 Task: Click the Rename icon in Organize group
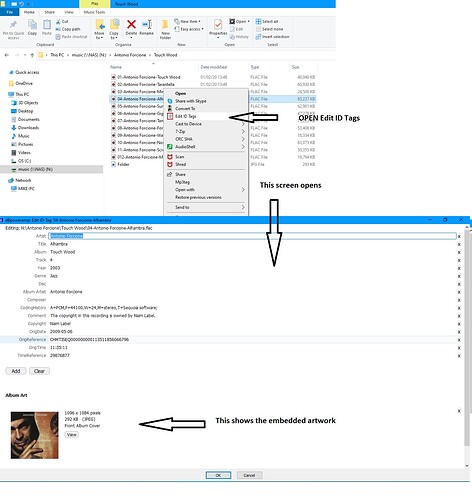[147, 24]
